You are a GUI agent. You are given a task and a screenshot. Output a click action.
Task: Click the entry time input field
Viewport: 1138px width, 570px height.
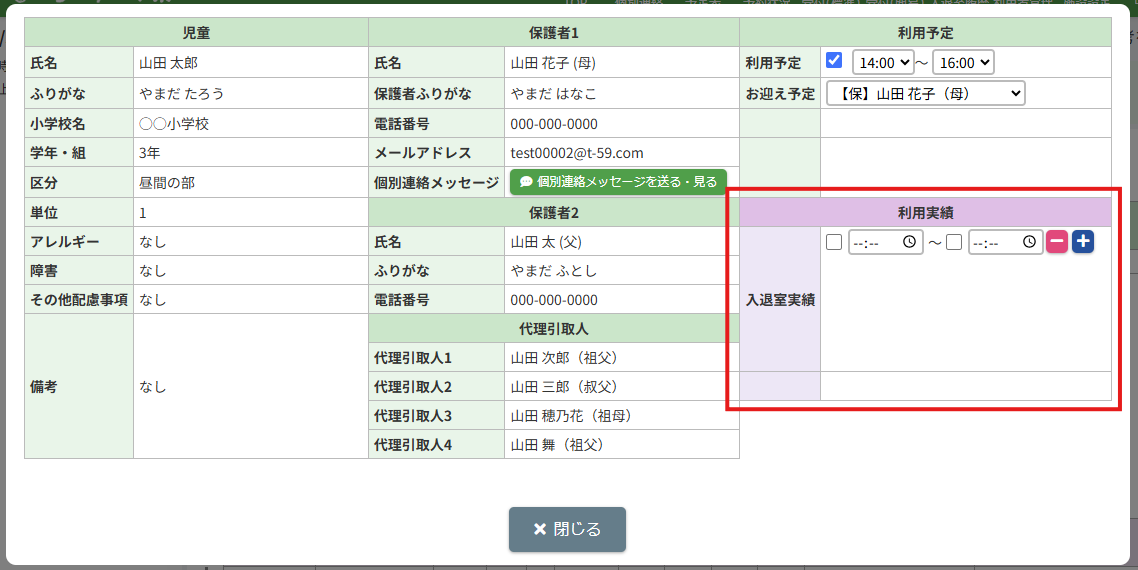click(x=875, y=242)
